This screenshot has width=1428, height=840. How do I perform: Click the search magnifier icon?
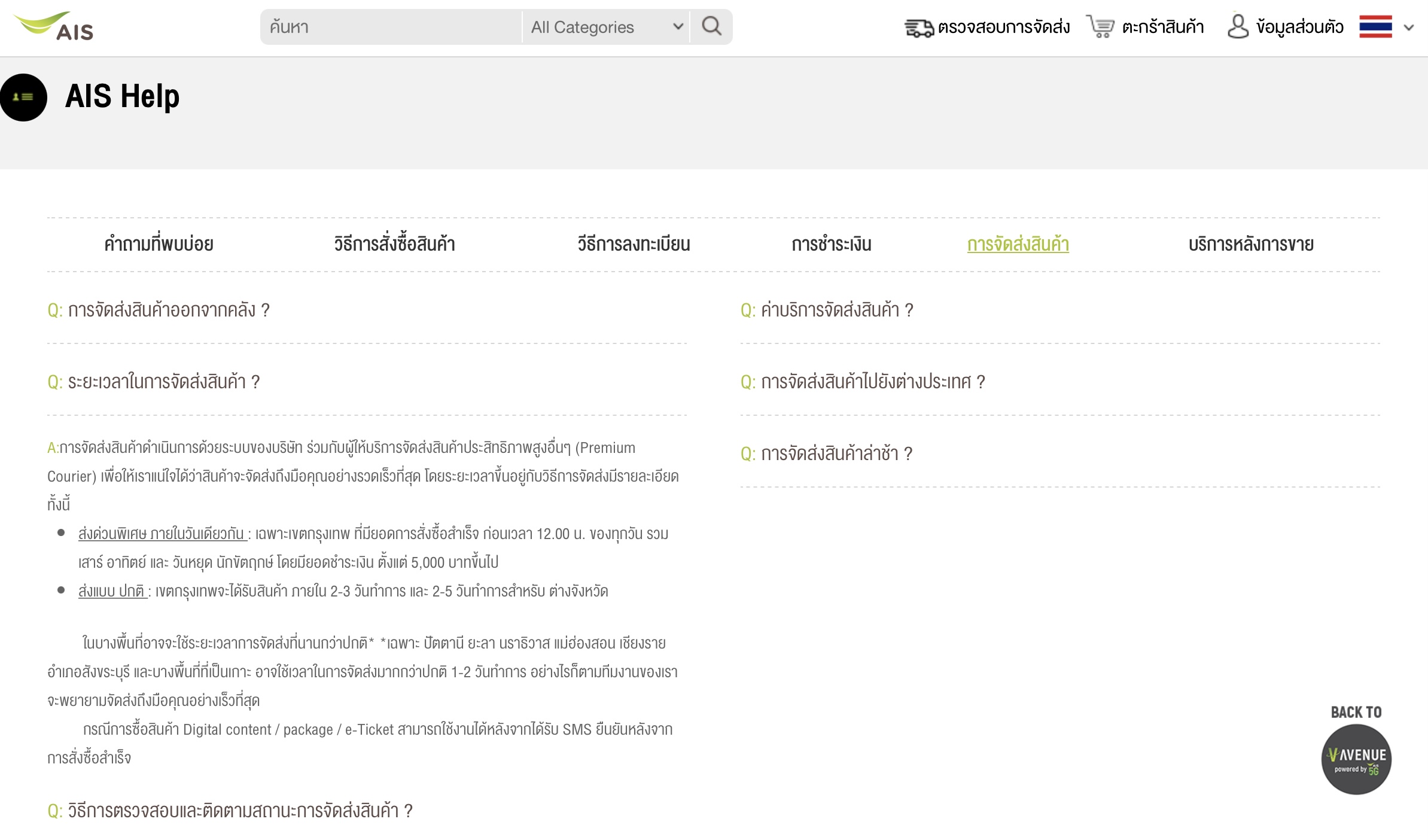pyautogui.click(x=711, y=26)
